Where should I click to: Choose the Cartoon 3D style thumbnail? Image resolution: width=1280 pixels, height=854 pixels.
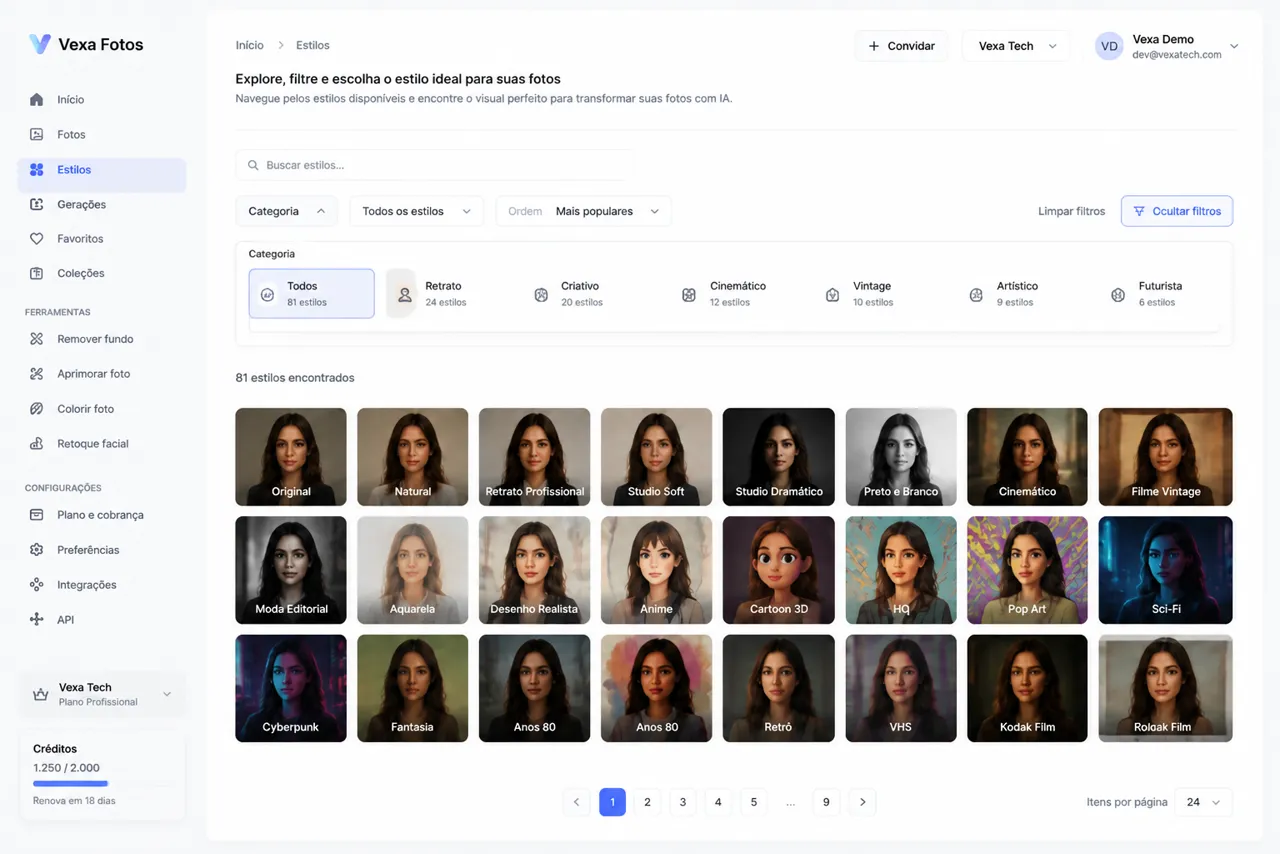click(x=778, y=570)
